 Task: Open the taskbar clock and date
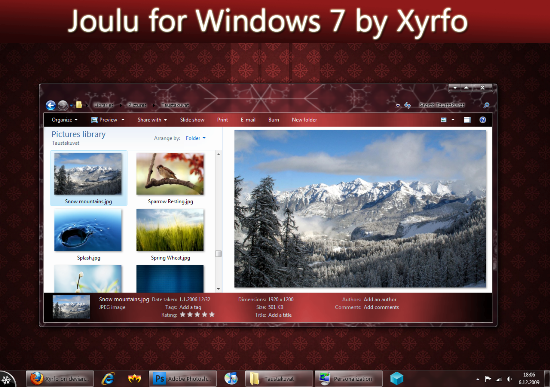point(529,379)
